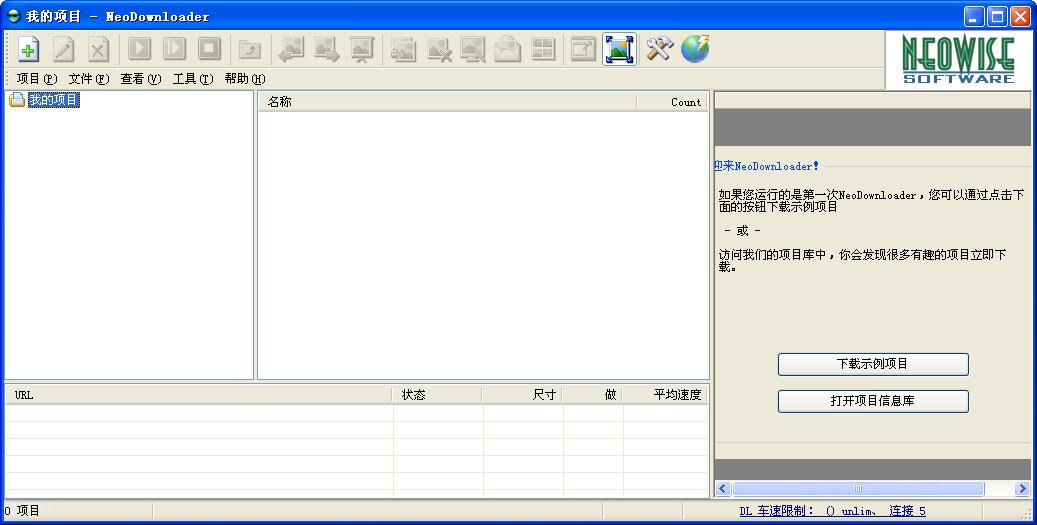Select 我的项目 in the project tree
The height and width of the screenshot is (525, 1037).
(x=54, y=100)
